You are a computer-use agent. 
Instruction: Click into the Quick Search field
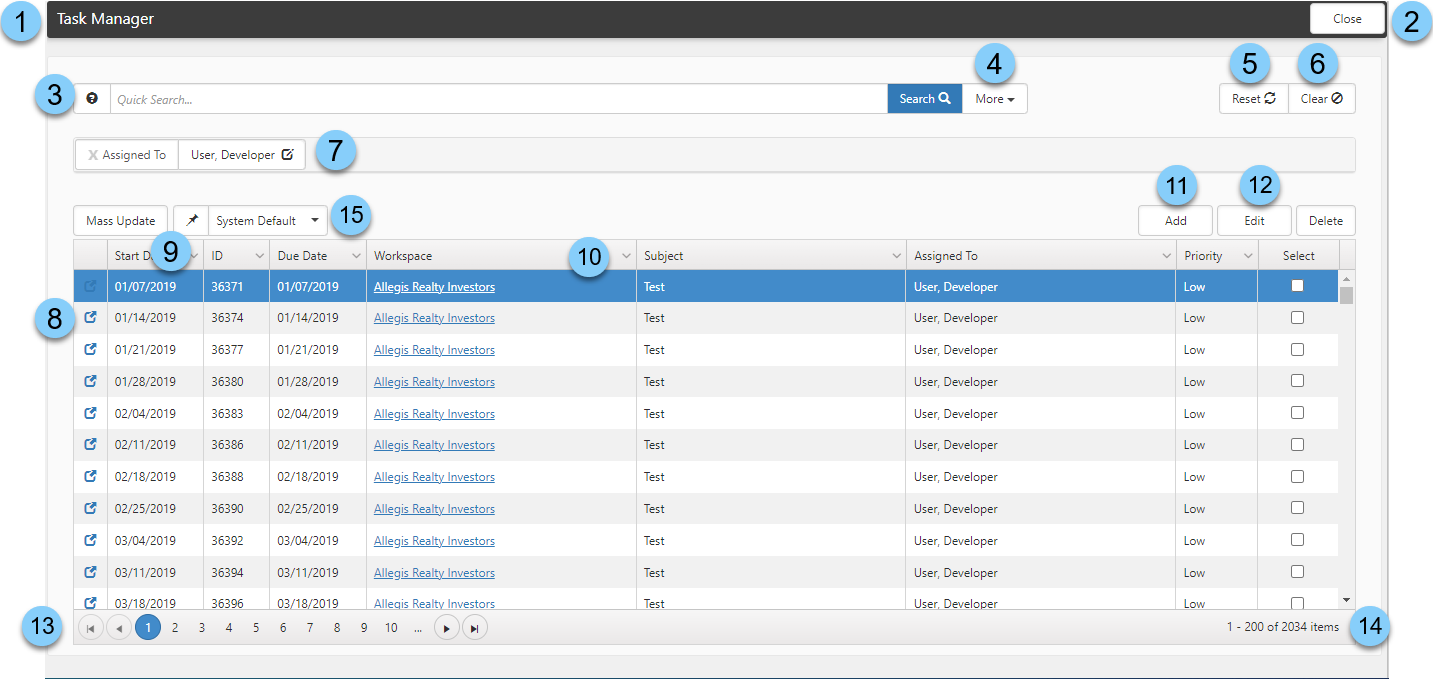[498, 99]
